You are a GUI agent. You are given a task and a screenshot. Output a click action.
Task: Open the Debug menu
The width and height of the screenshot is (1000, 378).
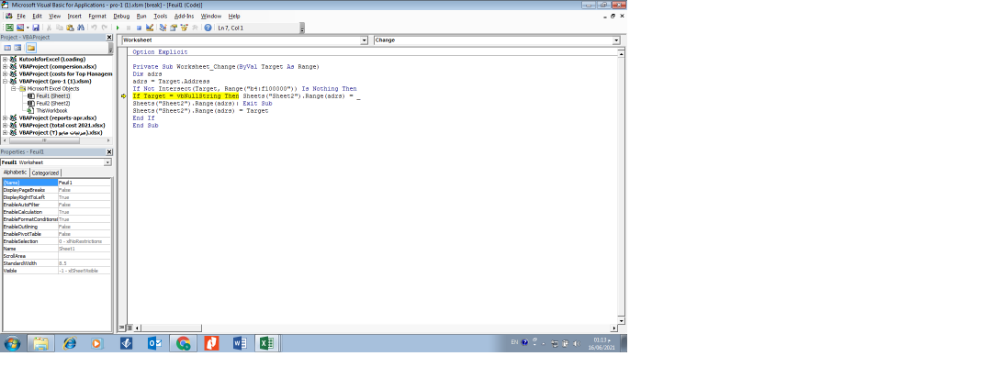121,16
